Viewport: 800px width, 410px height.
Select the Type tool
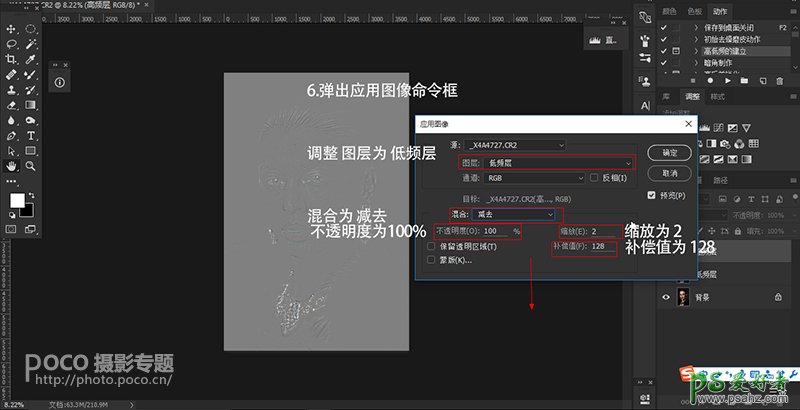(x=31, y=136)
